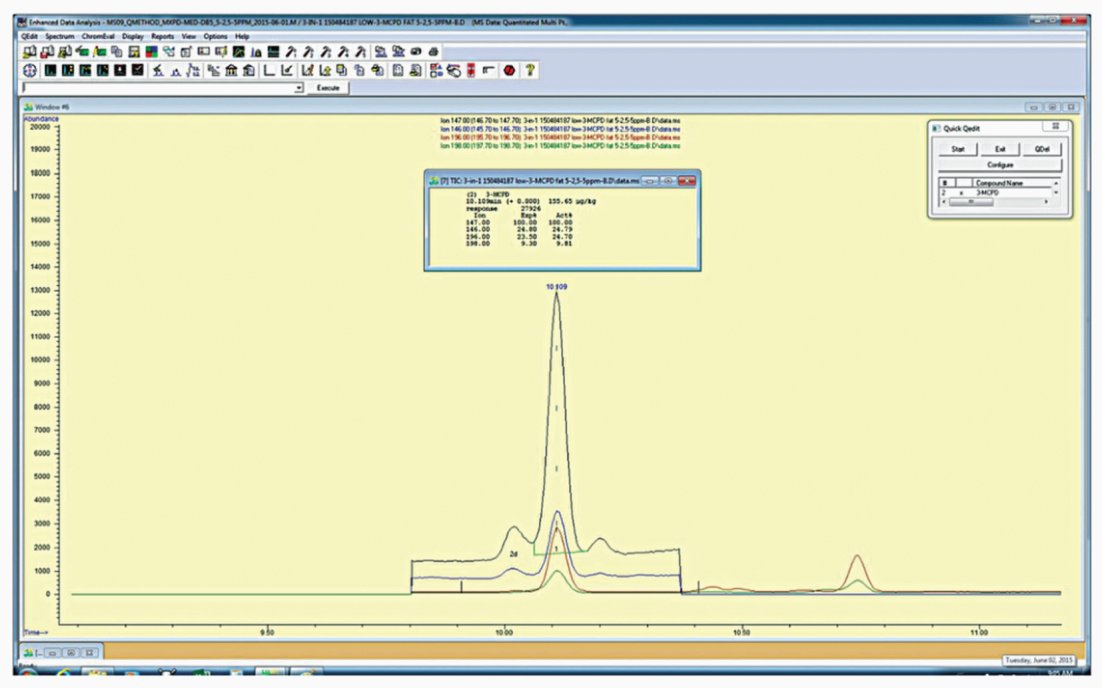Image resolution: width=1102 pixels, height=688 pixels.
Task: Click the black checkmark box icon
Action: click(138, 70)
